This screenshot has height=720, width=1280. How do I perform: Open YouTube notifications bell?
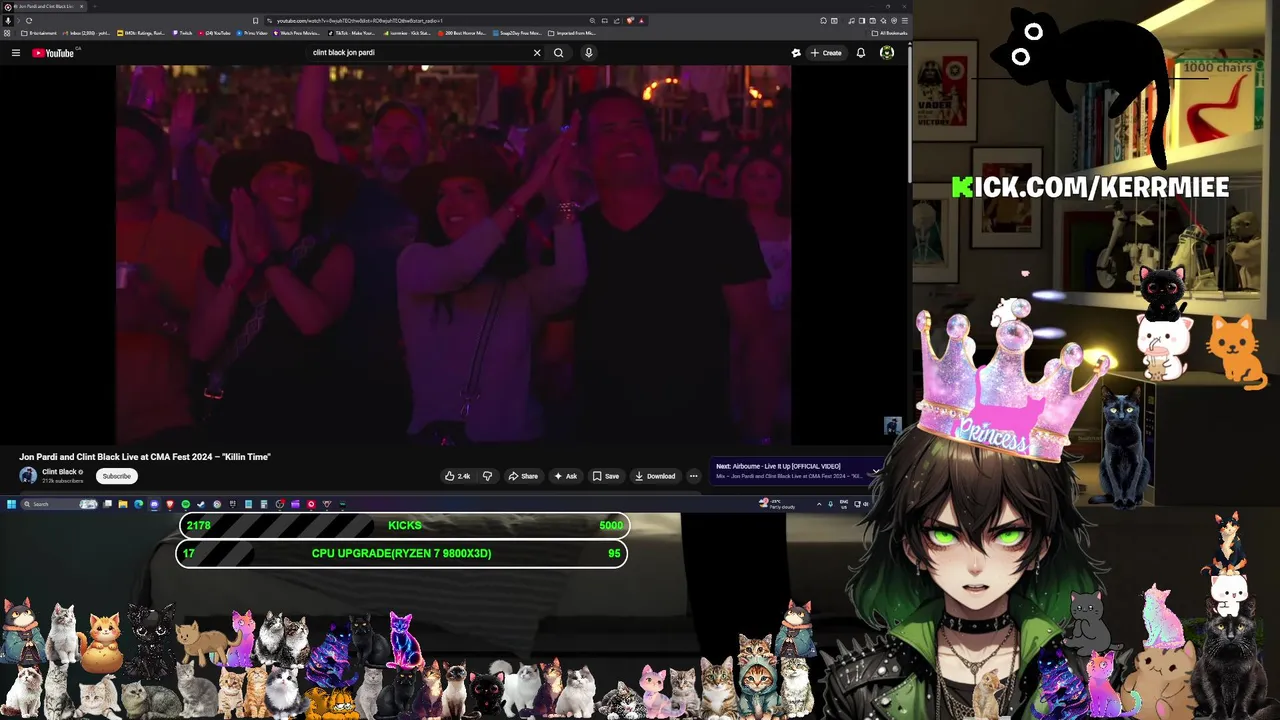pyautogui.click(x=861, y=53)
